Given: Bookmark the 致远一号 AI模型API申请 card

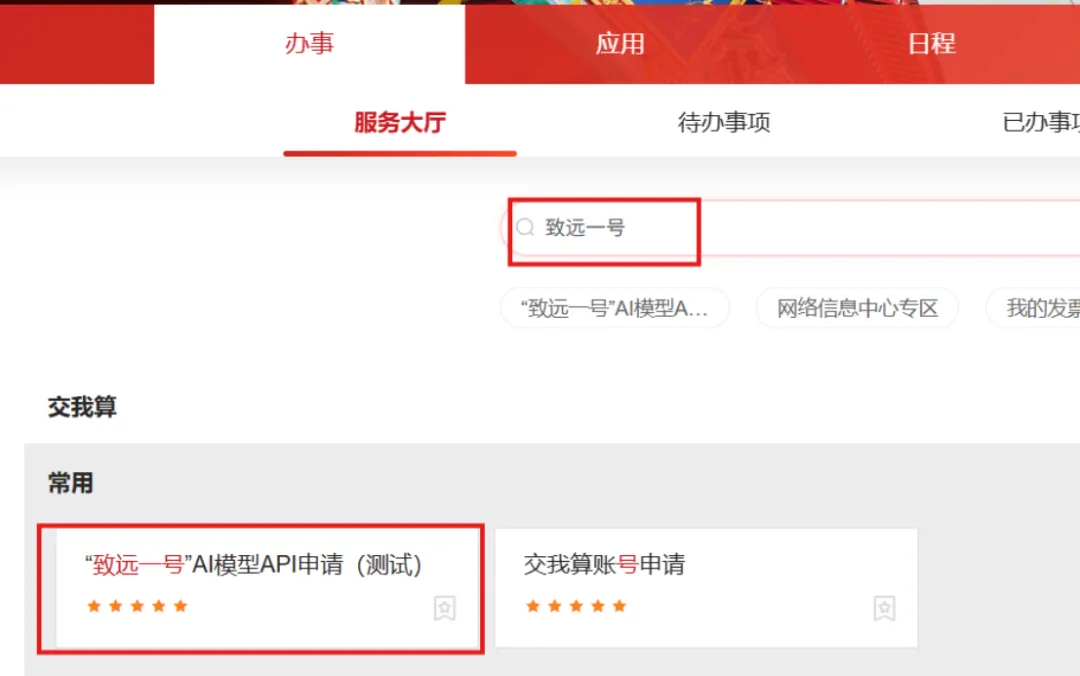Looking at the screenshot, I should [445, 608].
